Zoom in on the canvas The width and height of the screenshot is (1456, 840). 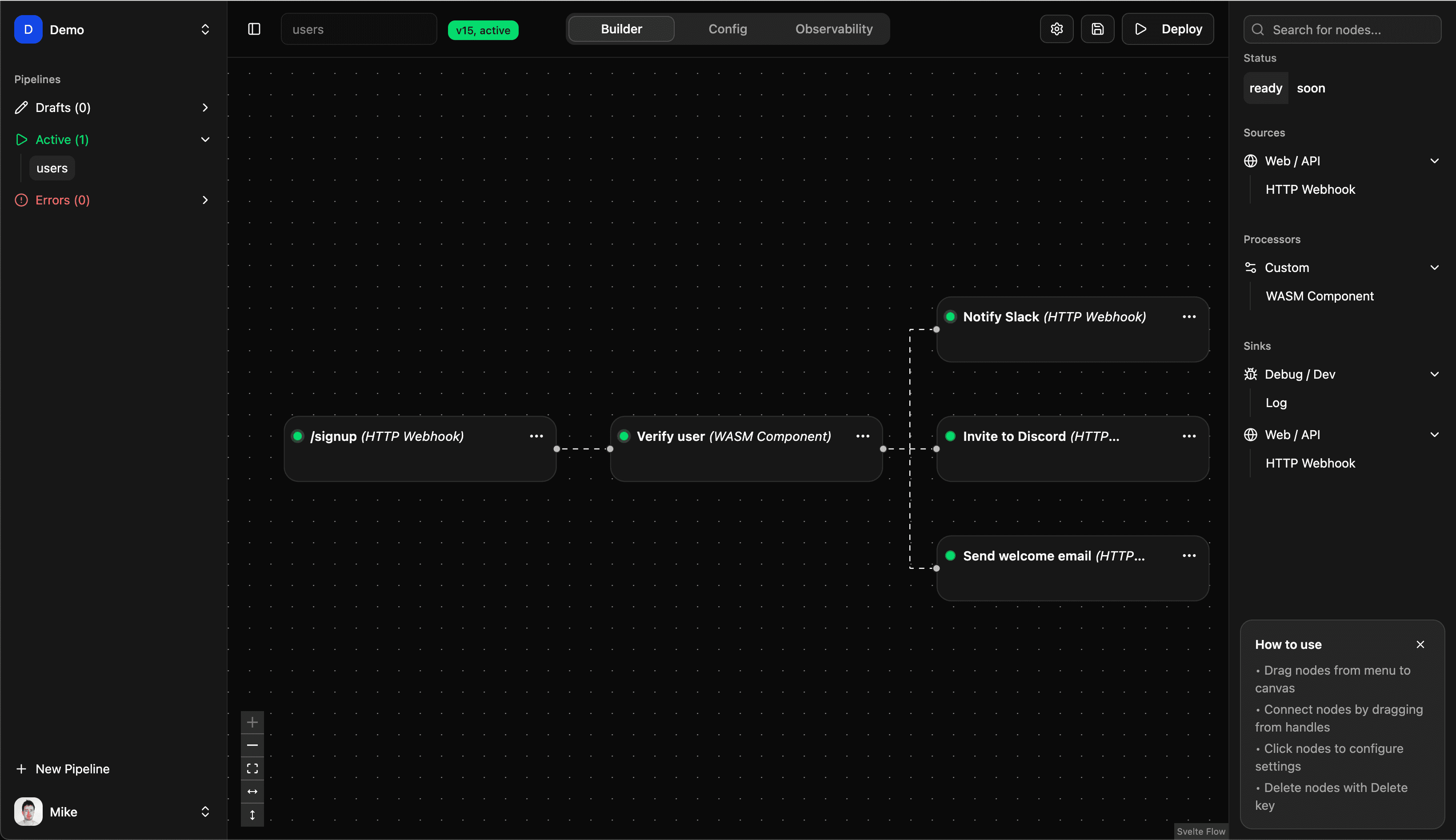252,721
